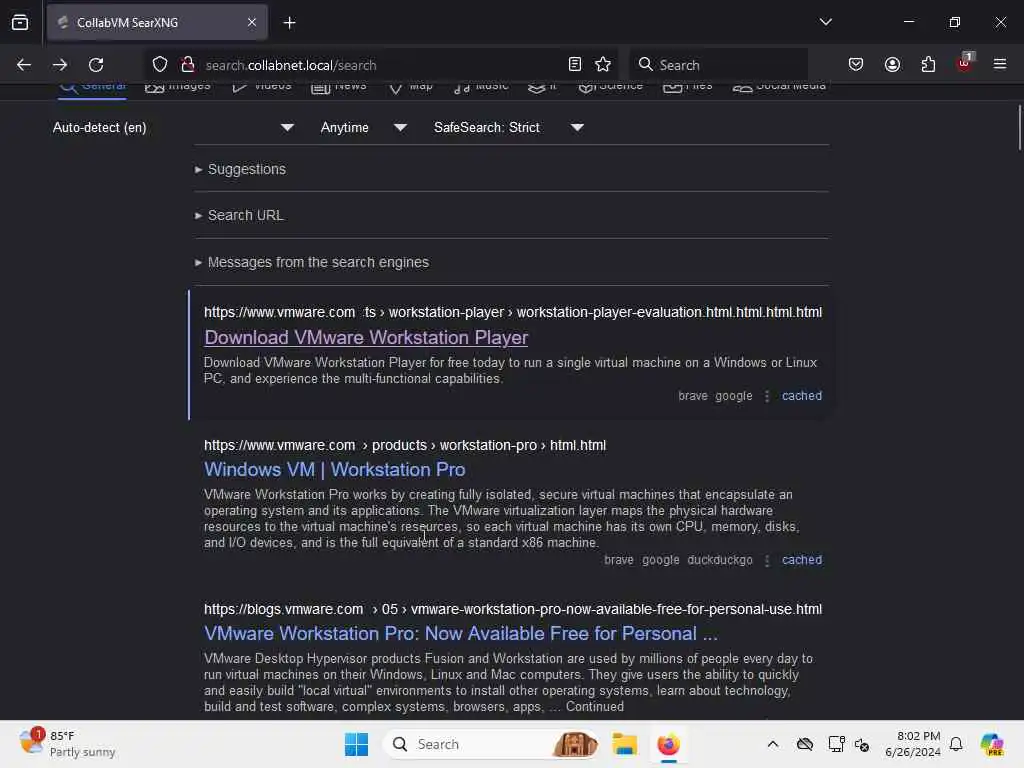Image resolution: width=1024 pixels, height=768 pixels.
Task: Open the Firefox account menu
Action: [892, 65]
